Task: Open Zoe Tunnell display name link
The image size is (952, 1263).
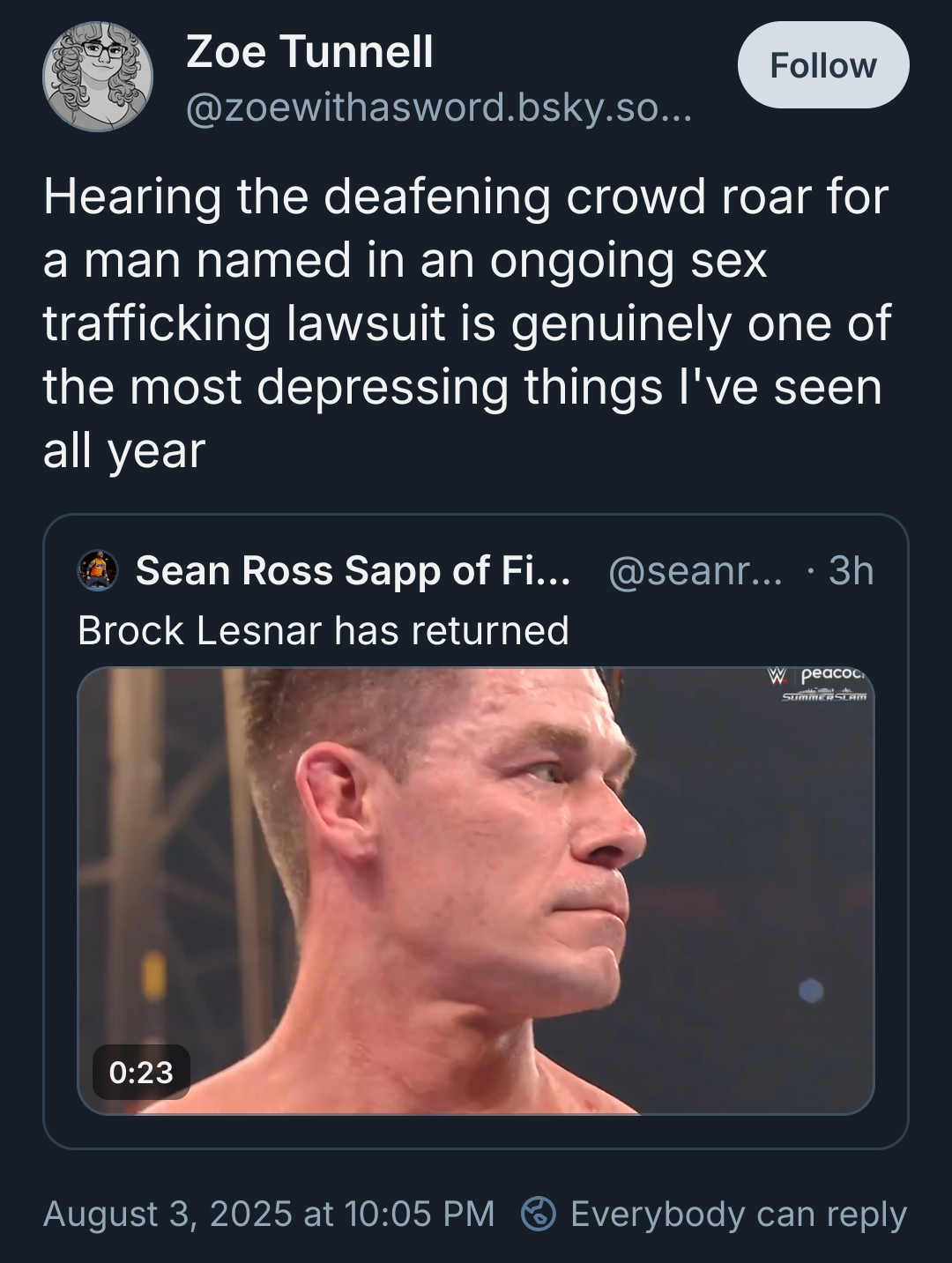Action: point(309,52)
